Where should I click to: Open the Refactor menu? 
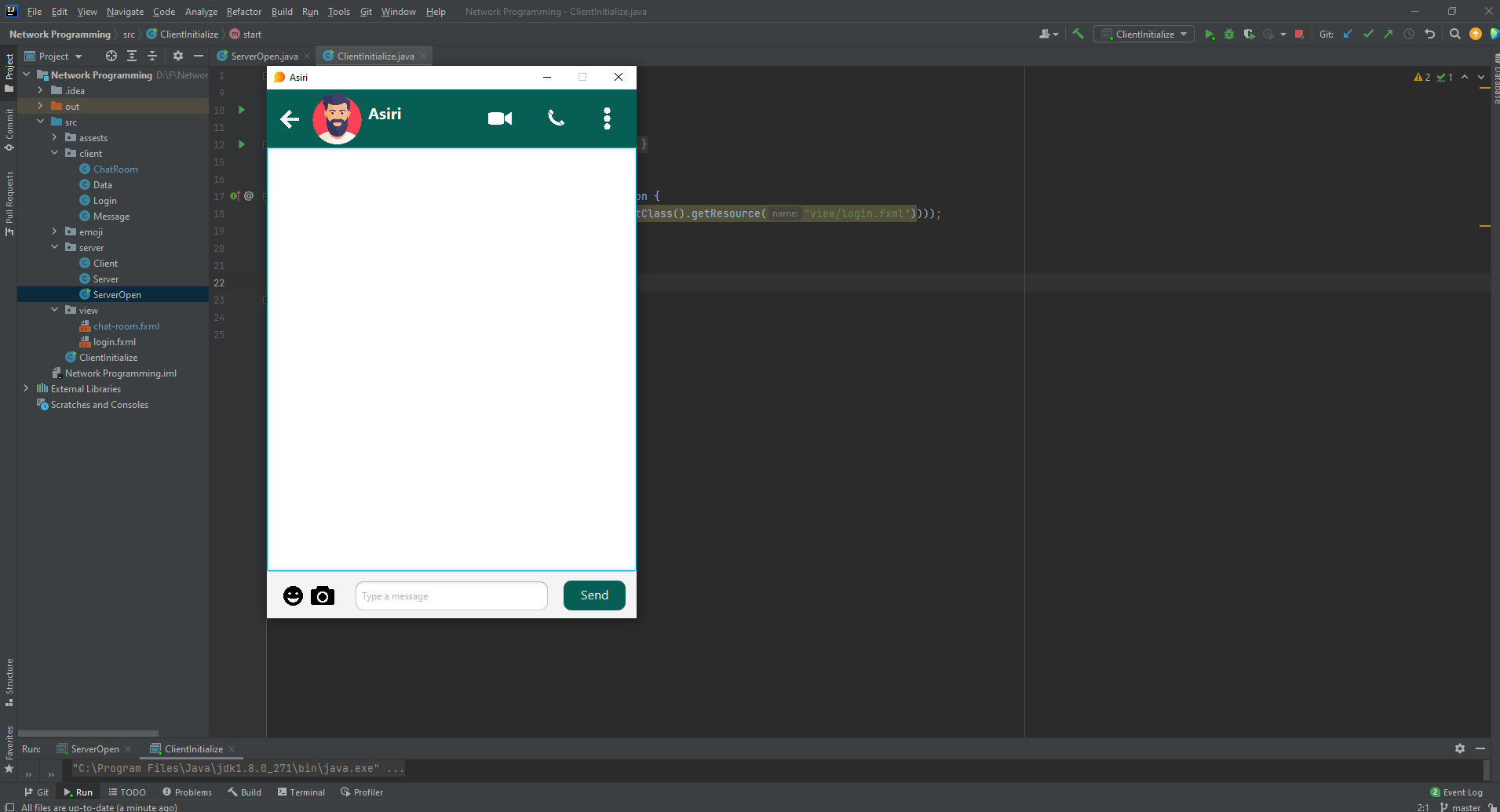pos(243,11)
